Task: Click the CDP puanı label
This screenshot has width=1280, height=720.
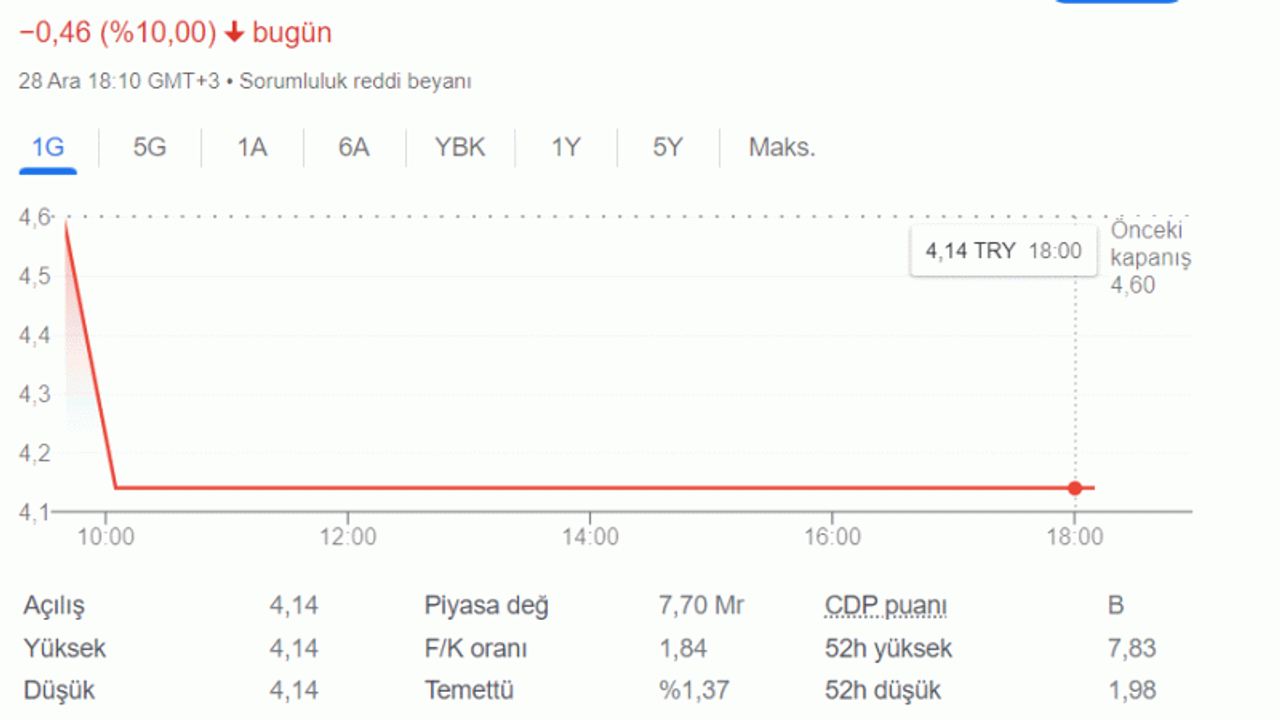Action: [x=886, y=606]
